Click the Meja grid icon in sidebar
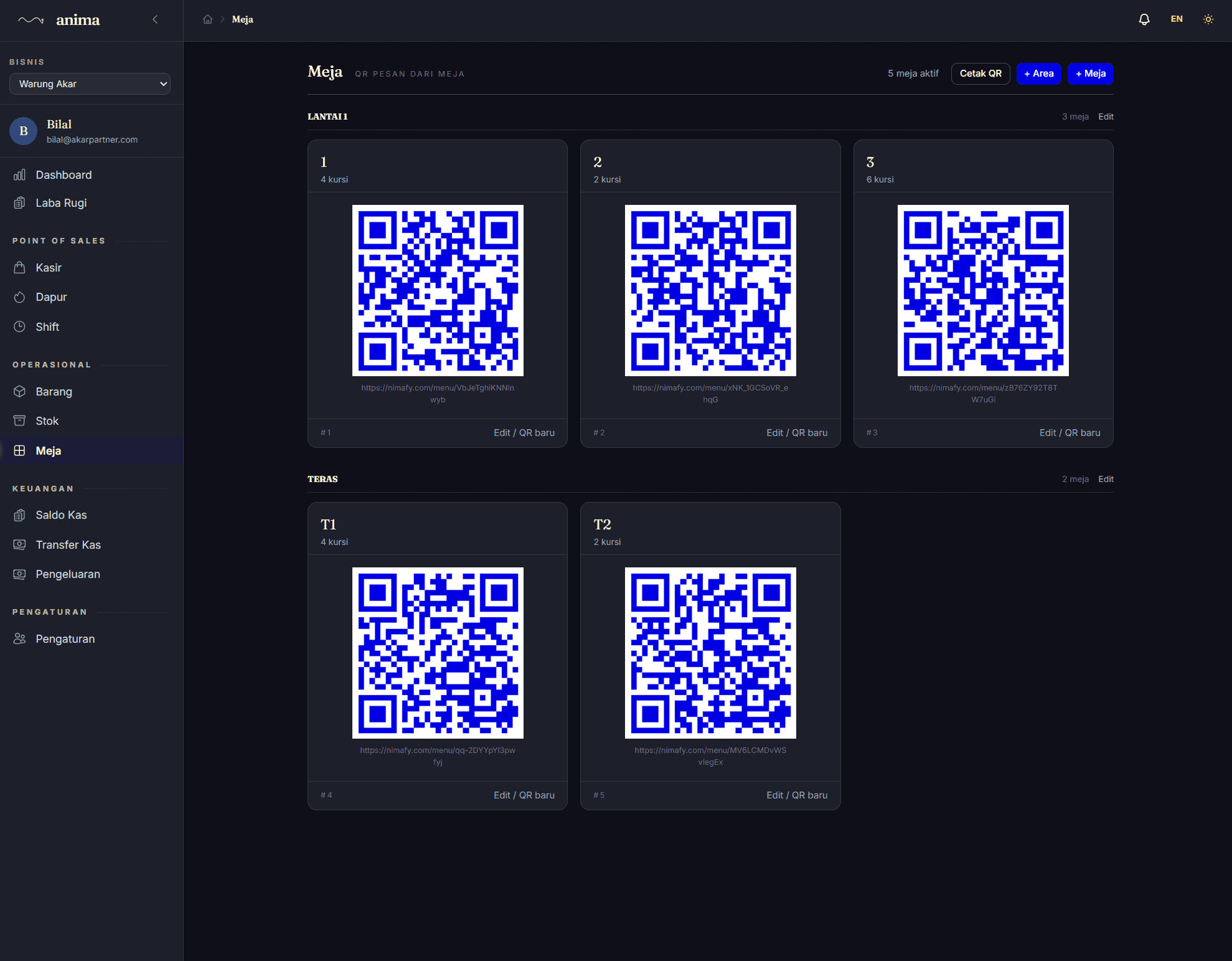This screenshot has width=1232, height=961. [x=19, y=451]
